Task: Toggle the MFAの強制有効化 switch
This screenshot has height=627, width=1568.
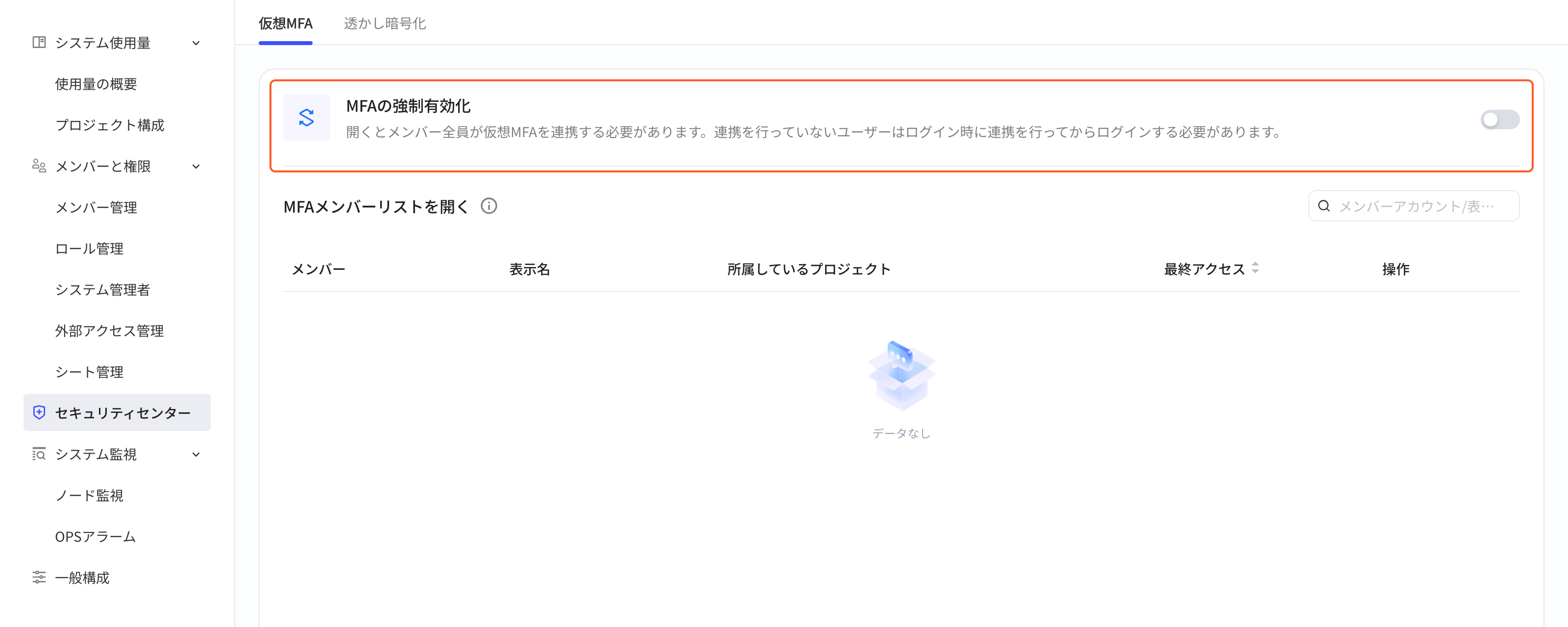Action: pos(1499,120)
